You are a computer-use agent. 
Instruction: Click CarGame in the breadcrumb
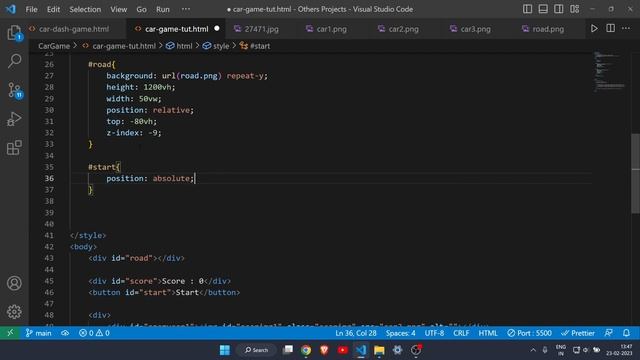(x=54, y=46)
